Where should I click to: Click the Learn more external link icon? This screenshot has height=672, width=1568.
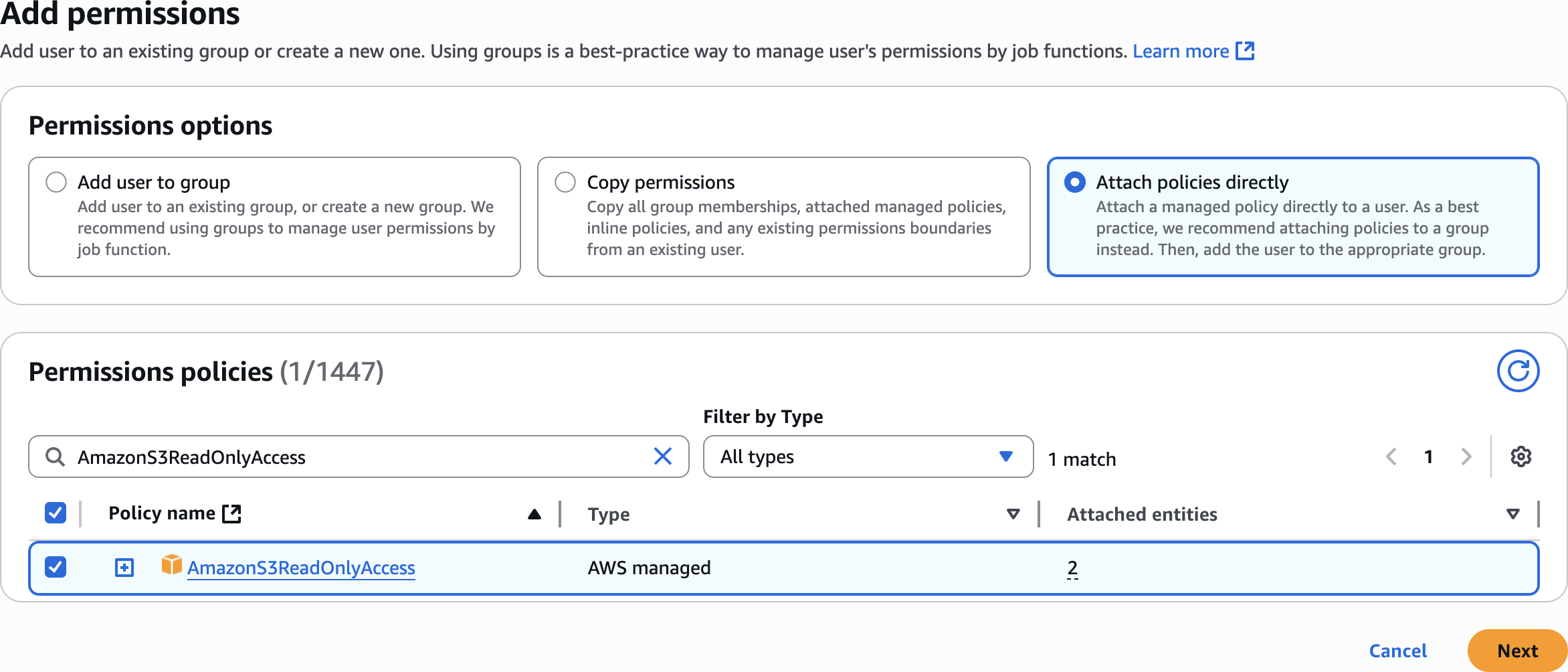(1244, 51)
